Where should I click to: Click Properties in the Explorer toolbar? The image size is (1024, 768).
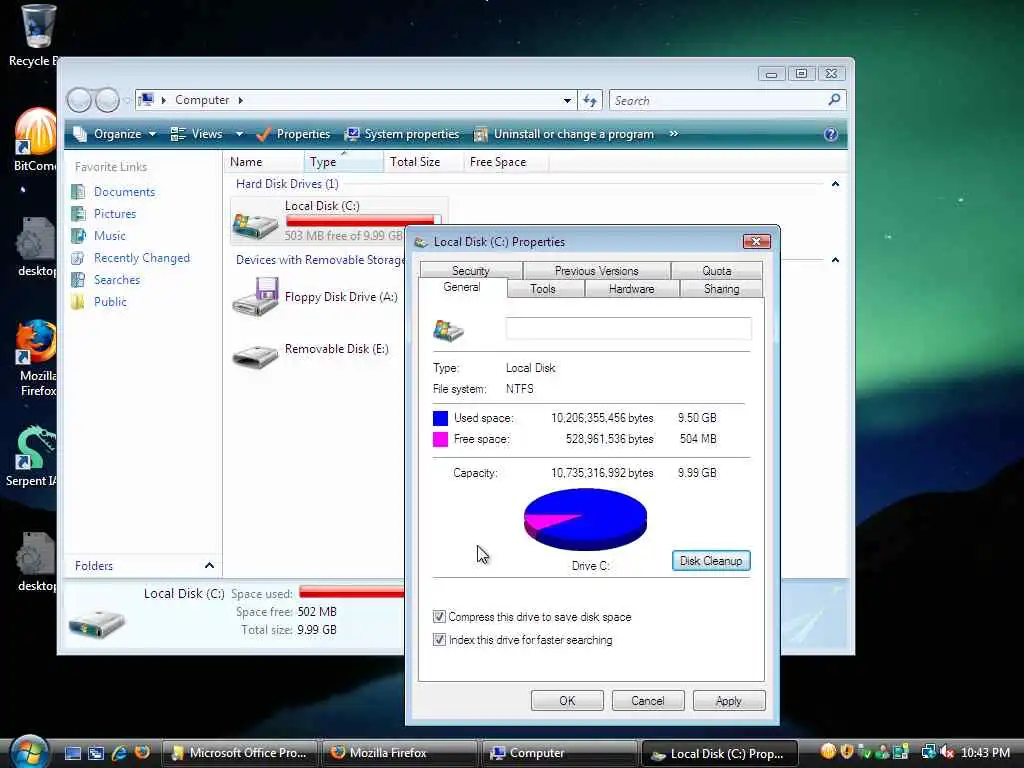click(294, 134)
